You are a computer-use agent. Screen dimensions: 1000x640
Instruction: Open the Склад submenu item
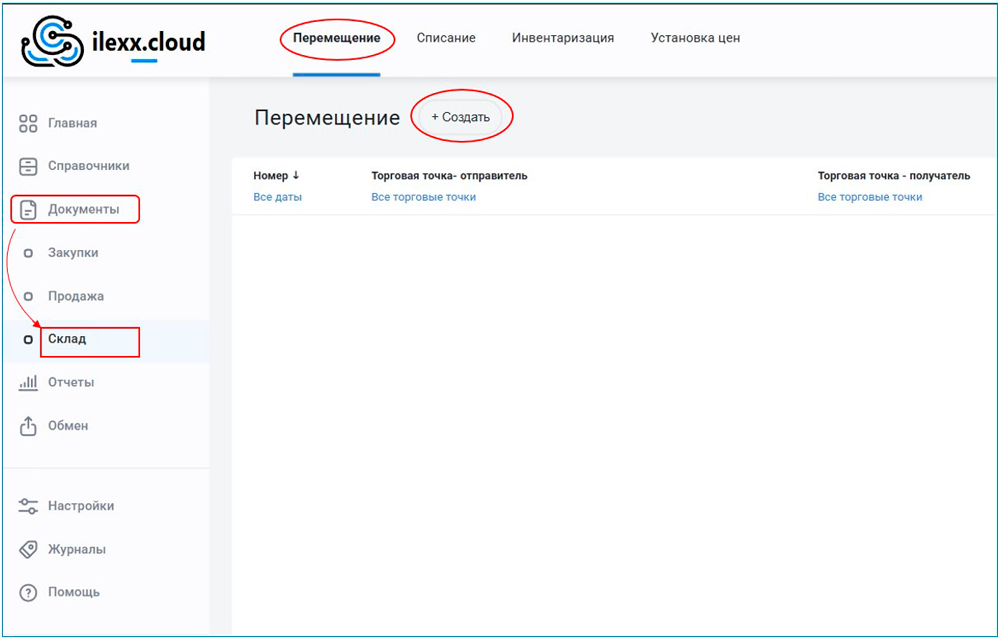[x=67, y=339]
